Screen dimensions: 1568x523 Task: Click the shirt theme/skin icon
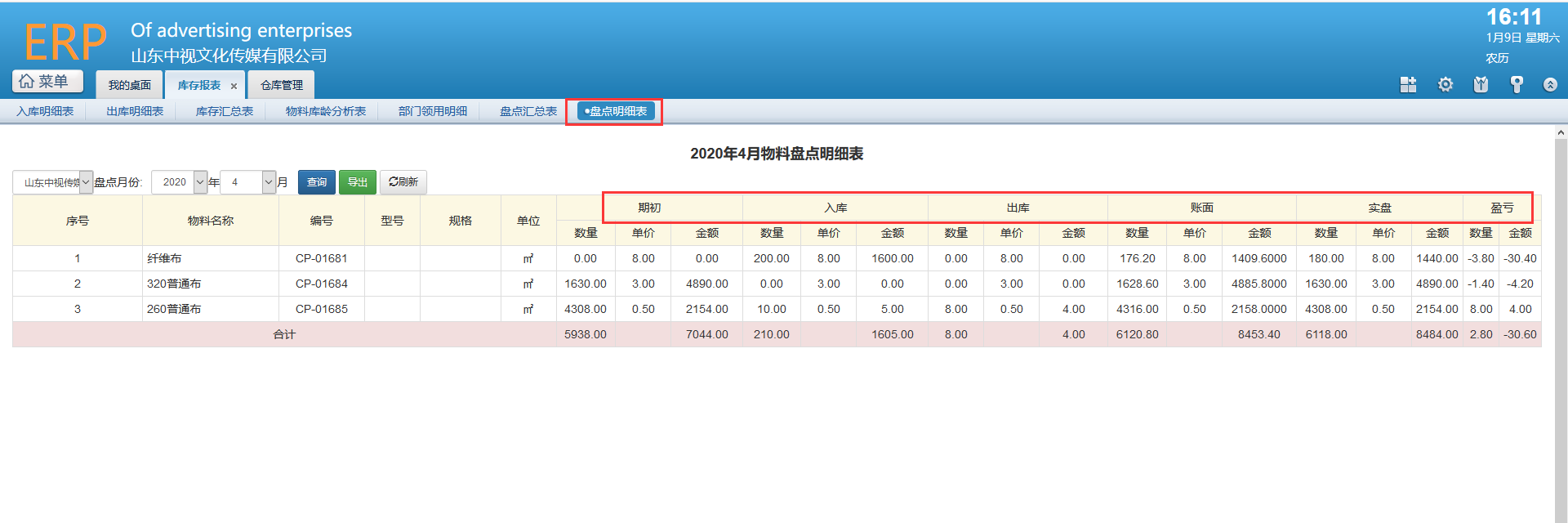1481,84
